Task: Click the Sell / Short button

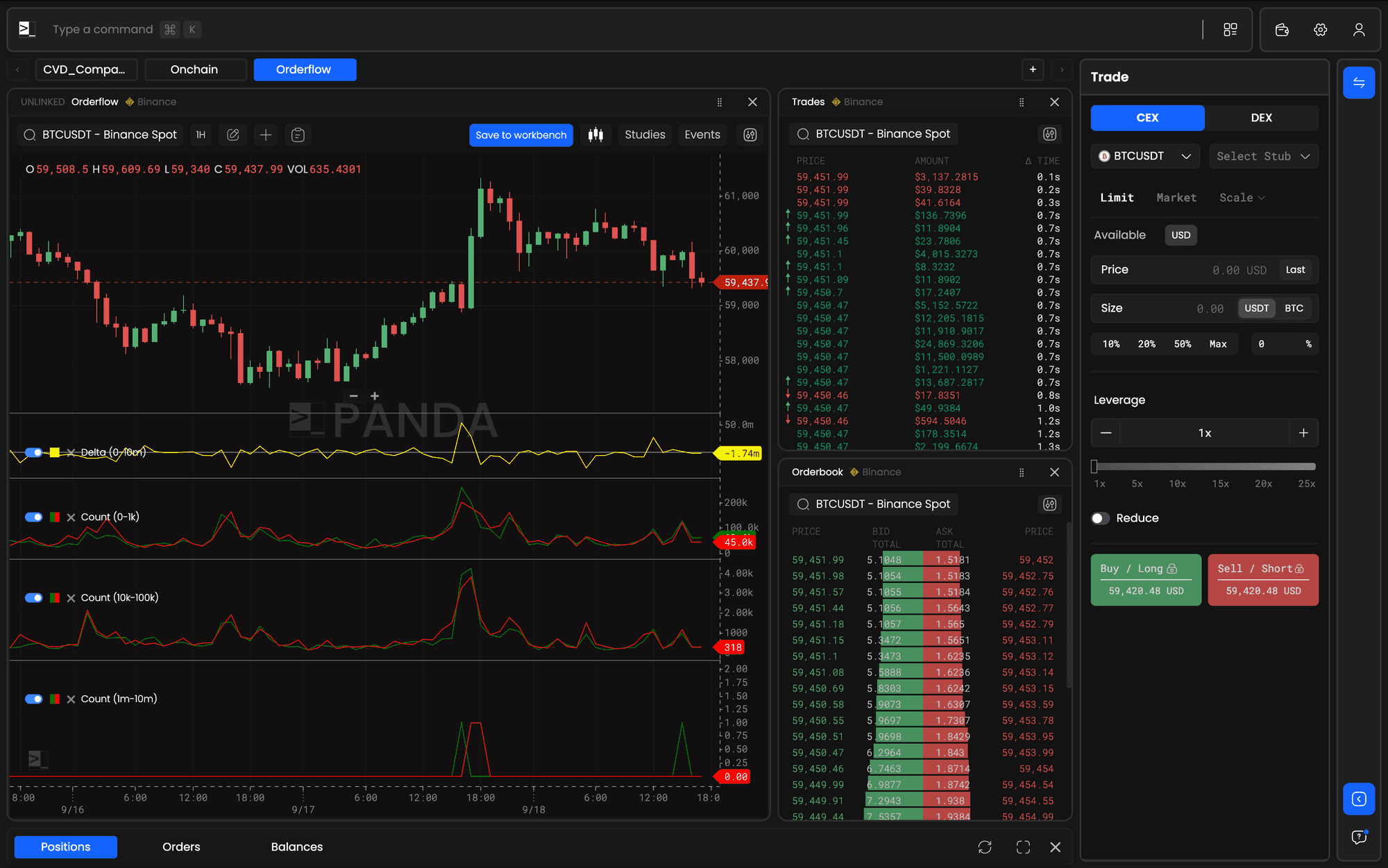Action: pos(1263,579)
